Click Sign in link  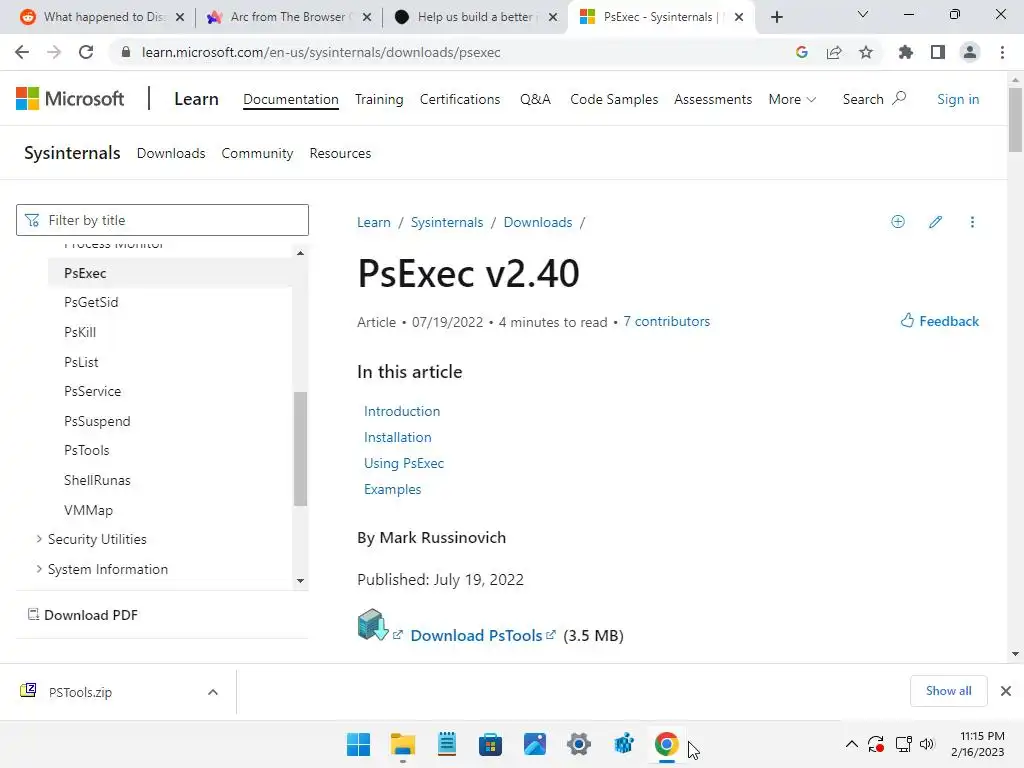(958, 99)
